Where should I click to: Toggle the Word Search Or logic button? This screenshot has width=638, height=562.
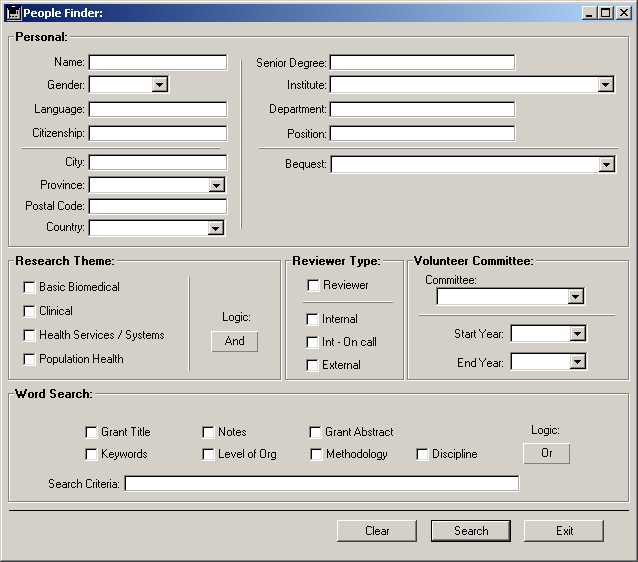tap(546, 453)
